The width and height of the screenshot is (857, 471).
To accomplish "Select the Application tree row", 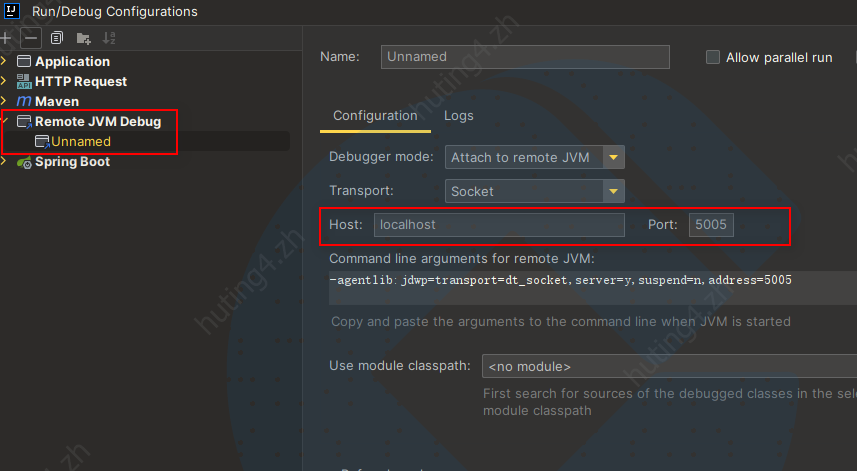I will 72,61.
